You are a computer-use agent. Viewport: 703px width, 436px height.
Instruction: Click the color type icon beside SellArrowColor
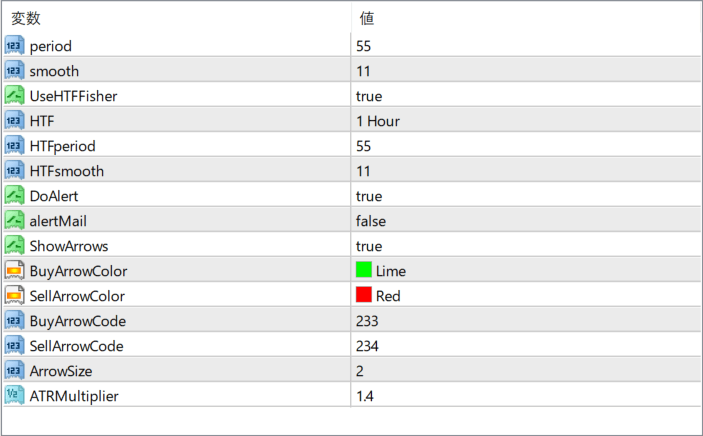tap(14, 296)
